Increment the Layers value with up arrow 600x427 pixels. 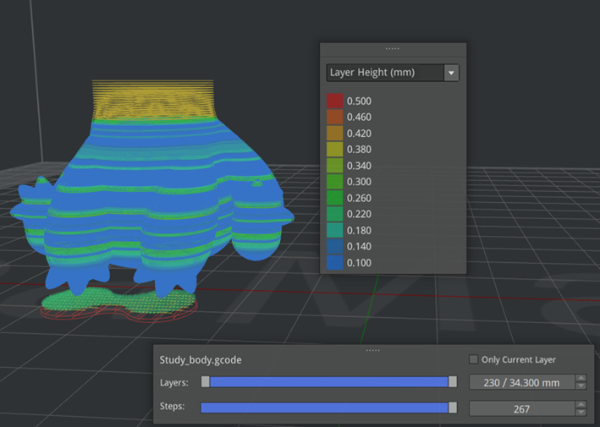pos(581,378)
